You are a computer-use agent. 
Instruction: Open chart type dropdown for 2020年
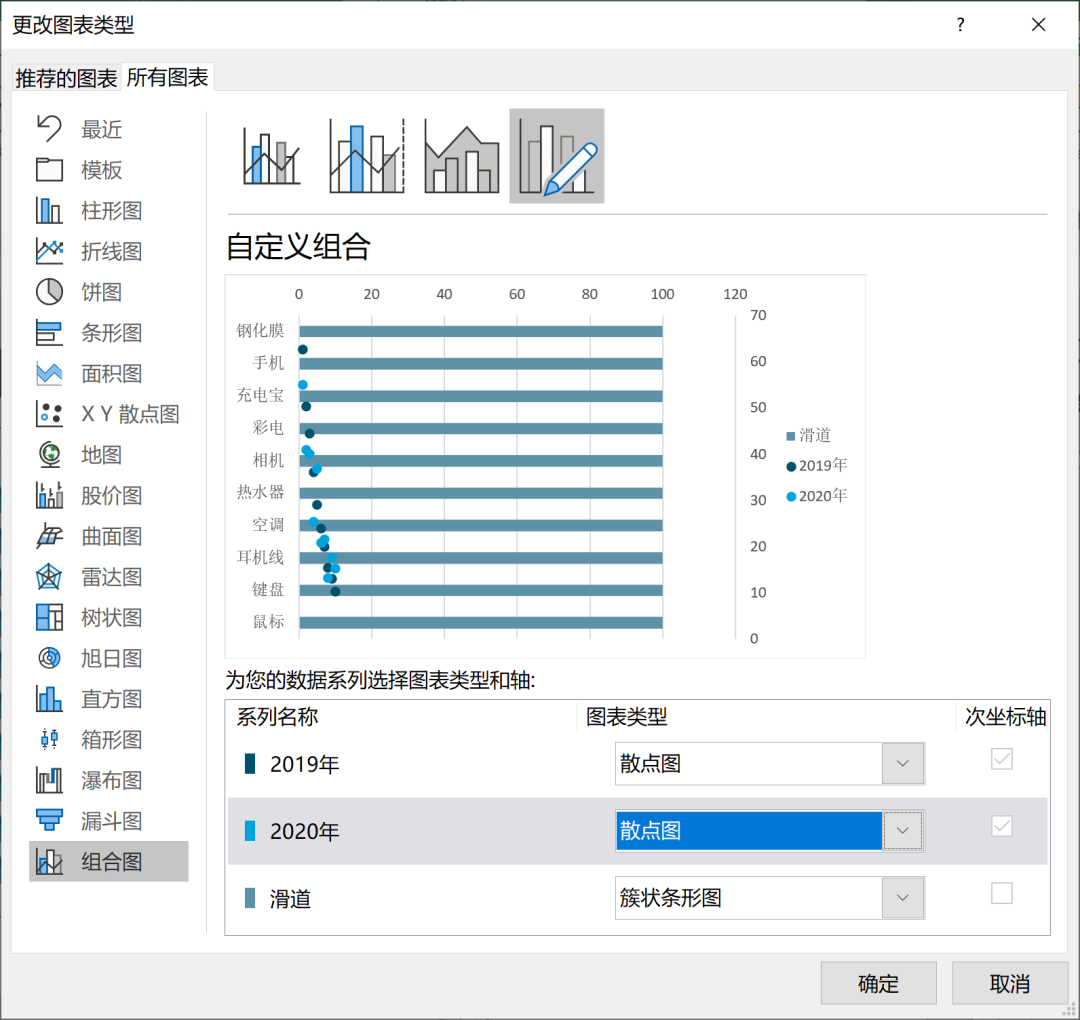click(x=902, y=831)
